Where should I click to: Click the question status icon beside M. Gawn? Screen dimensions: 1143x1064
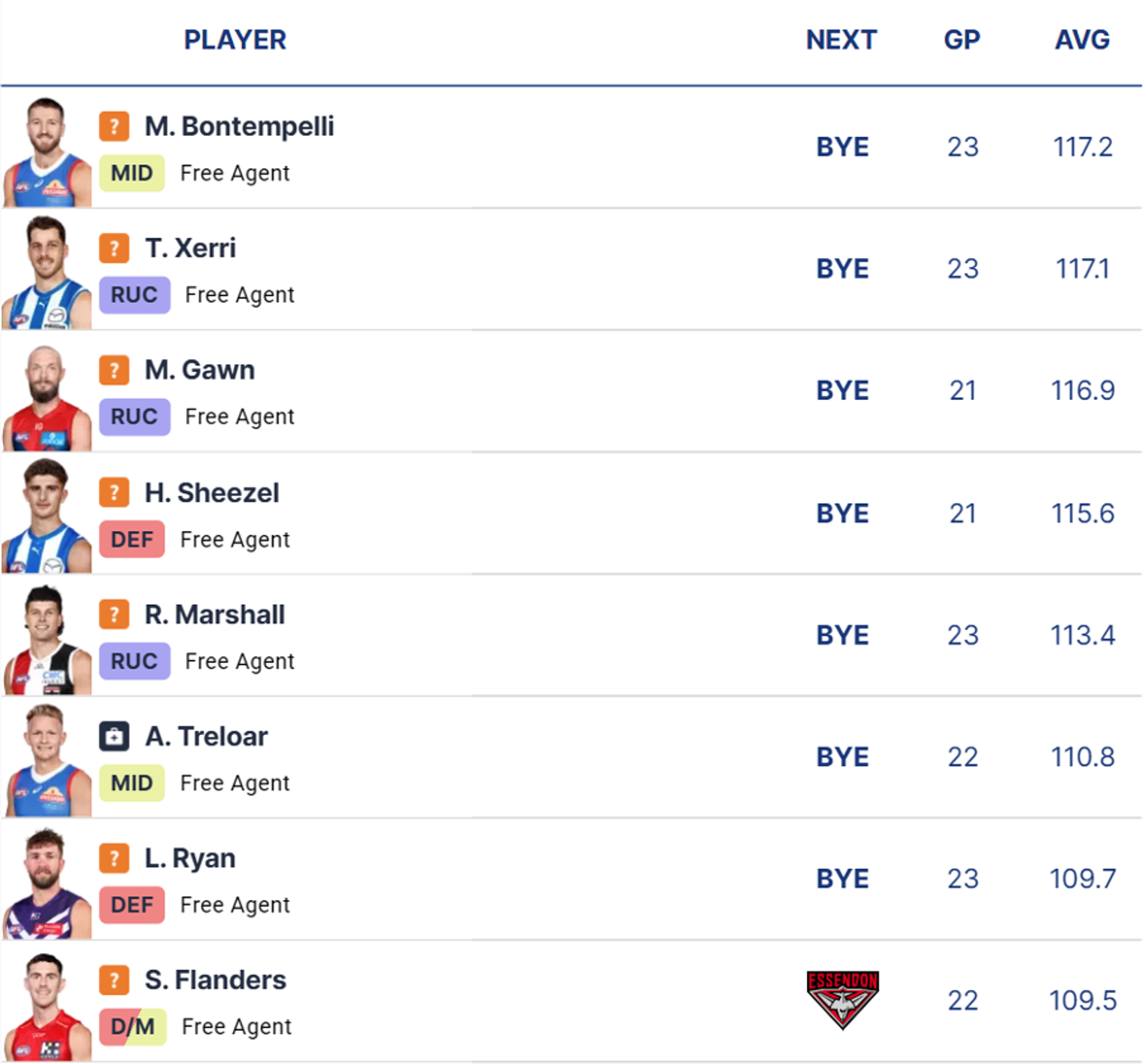[113, 370]
